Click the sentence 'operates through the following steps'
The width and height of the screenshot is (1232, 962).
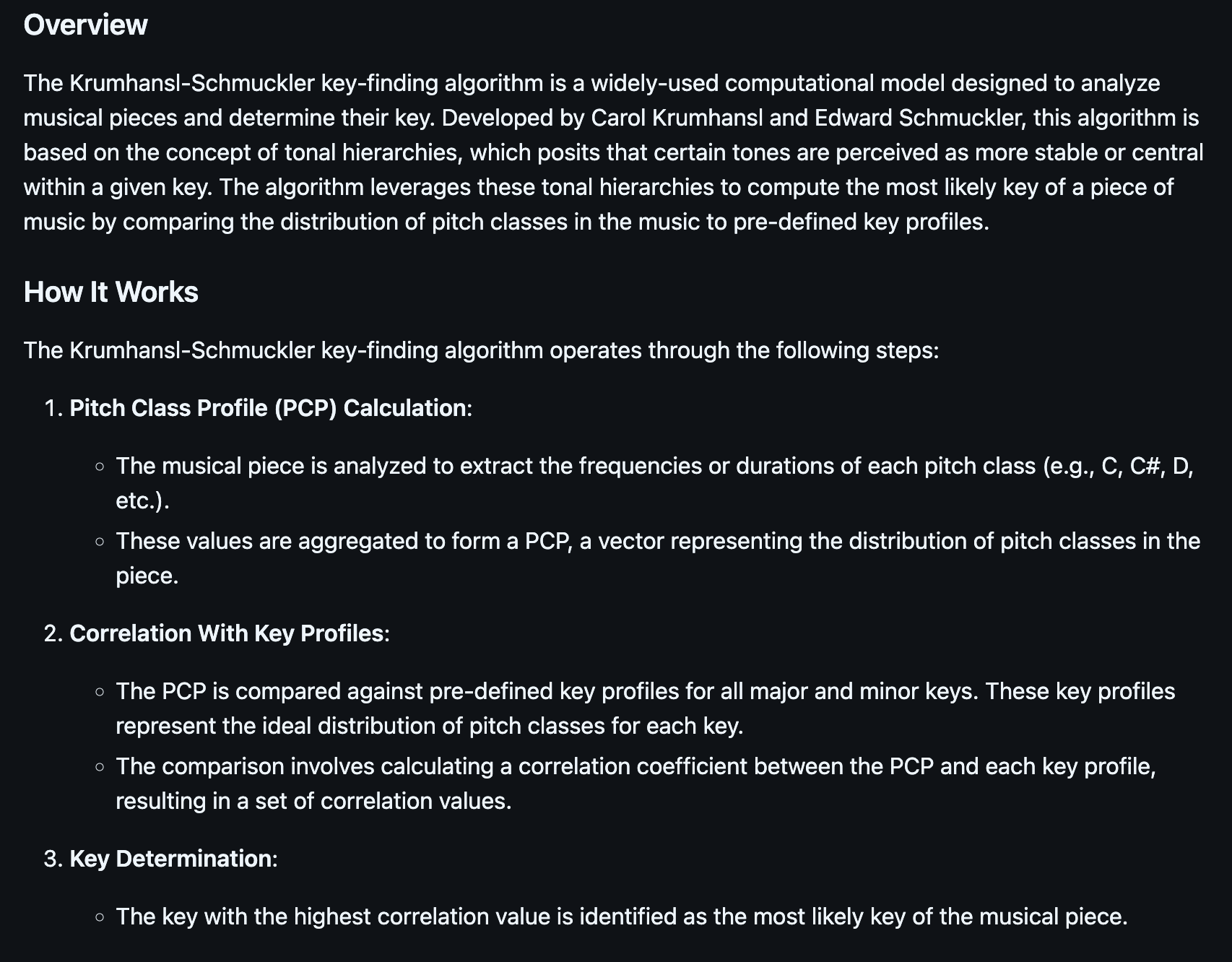pos(744,350)
